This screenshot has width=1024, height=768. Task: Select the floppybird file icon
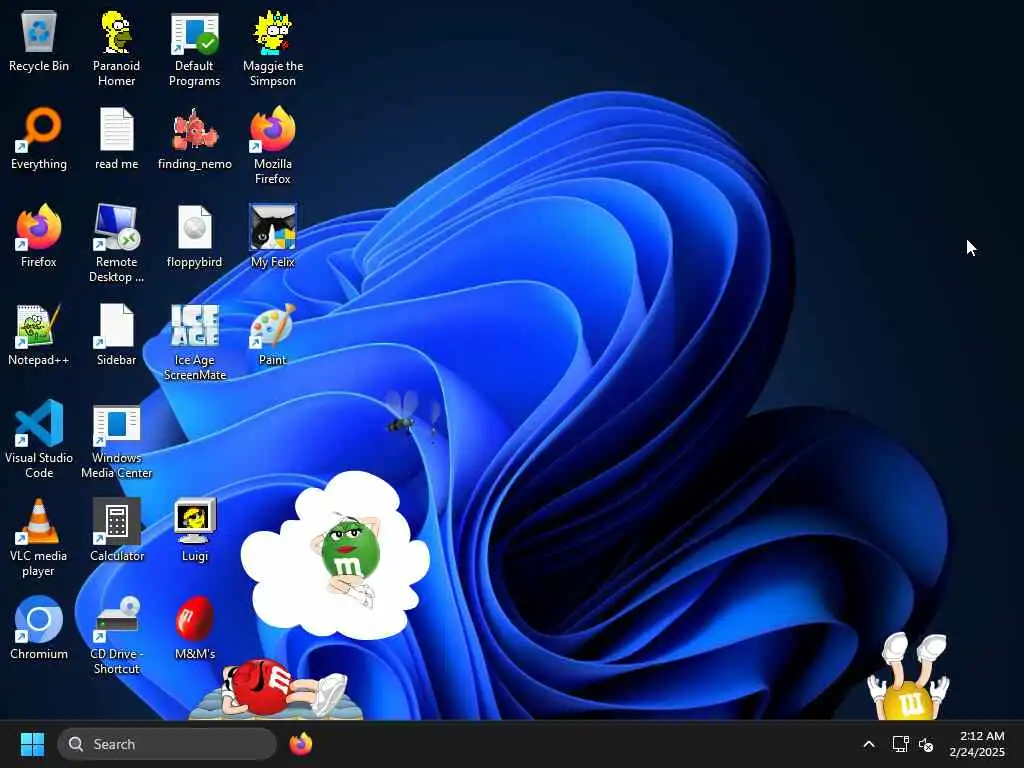point(195,237)
